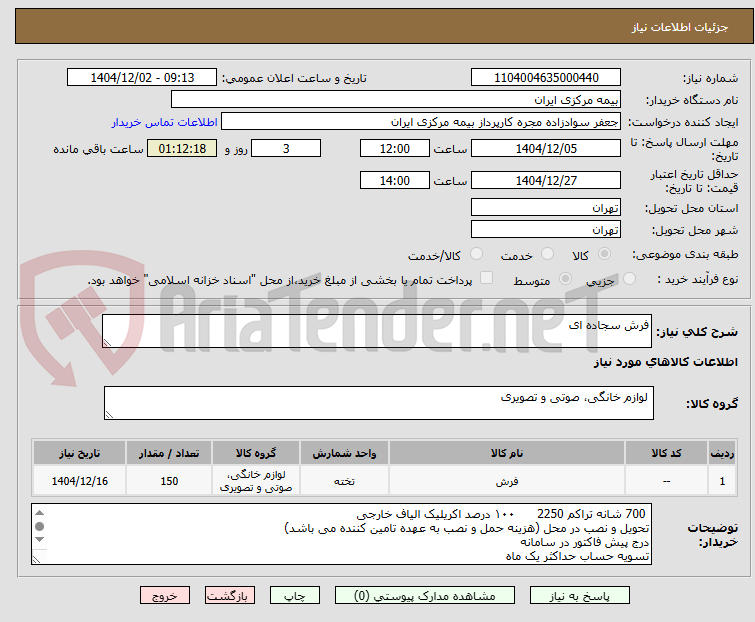Viewport: 755px width, 622px height.
Task: Select the جزیی purchase type radio
Action: pyautogui.click(x=629, y=279)
